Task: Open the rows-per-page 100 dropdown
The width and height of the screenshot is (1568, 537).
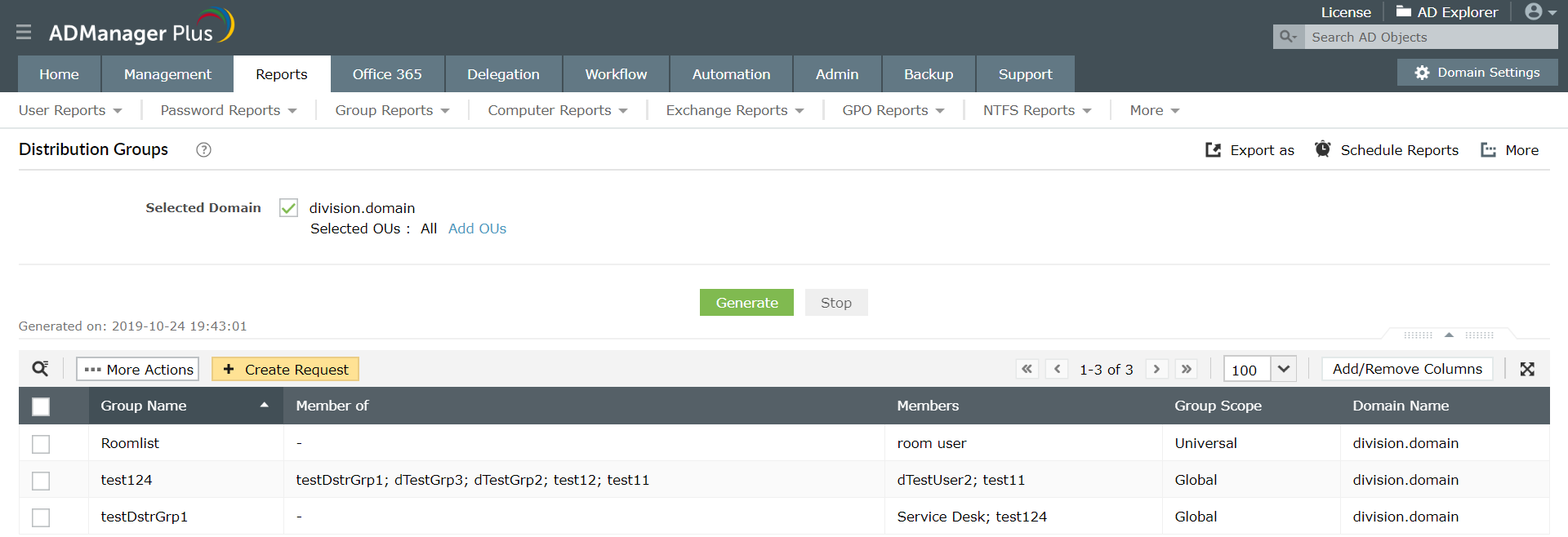Action: (x=1284, y=369)
